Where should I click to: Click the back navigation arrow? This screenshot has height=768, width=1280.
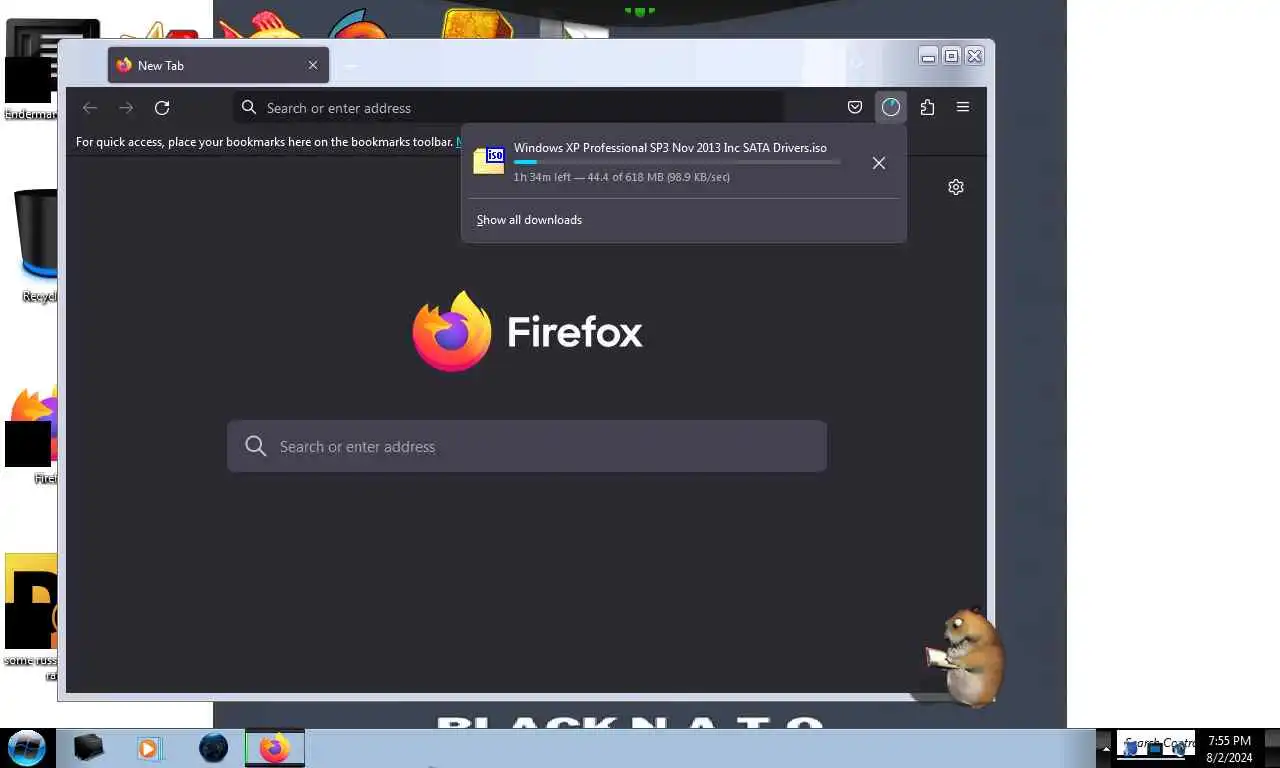[90, 108]
